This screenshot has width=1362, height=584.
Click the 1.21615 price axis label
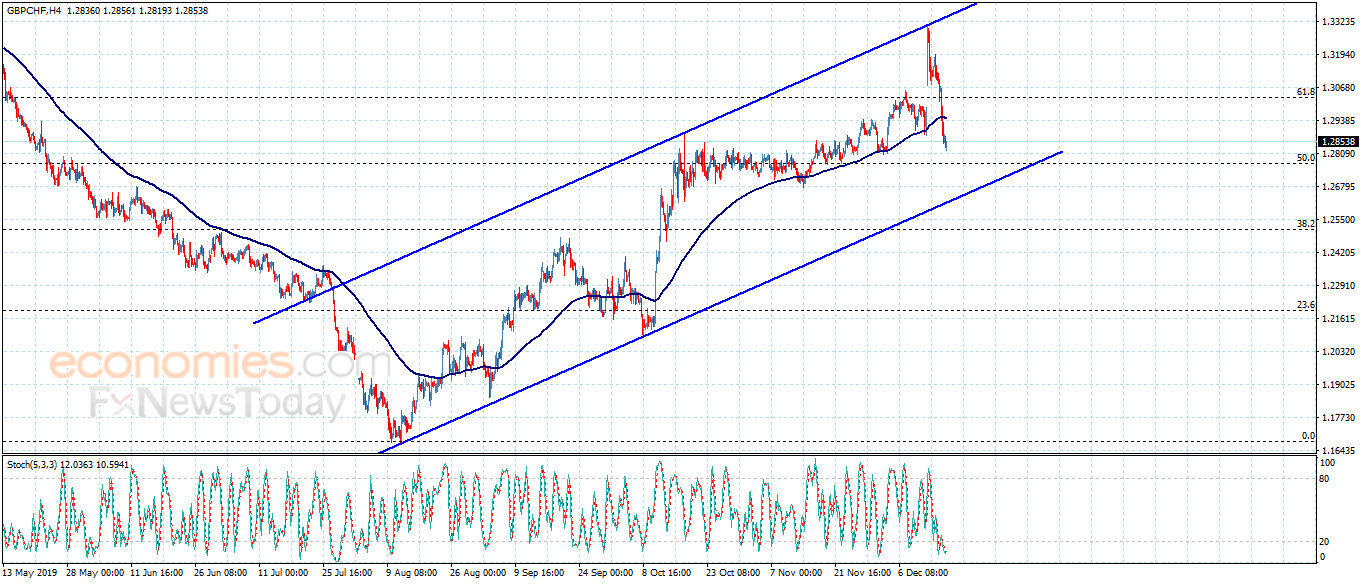click(1337, 318)
